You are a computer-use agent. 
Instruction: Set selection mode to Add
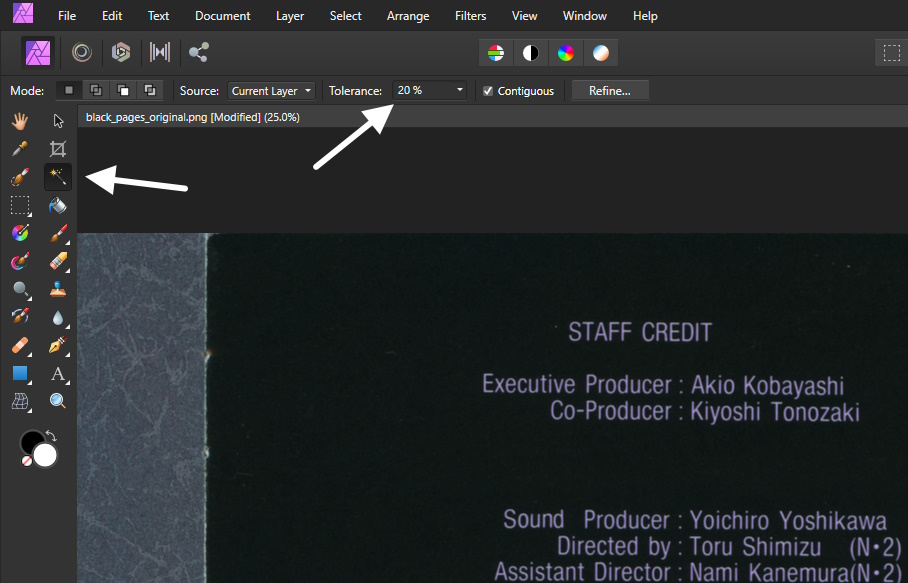click(x=96, y=91)
